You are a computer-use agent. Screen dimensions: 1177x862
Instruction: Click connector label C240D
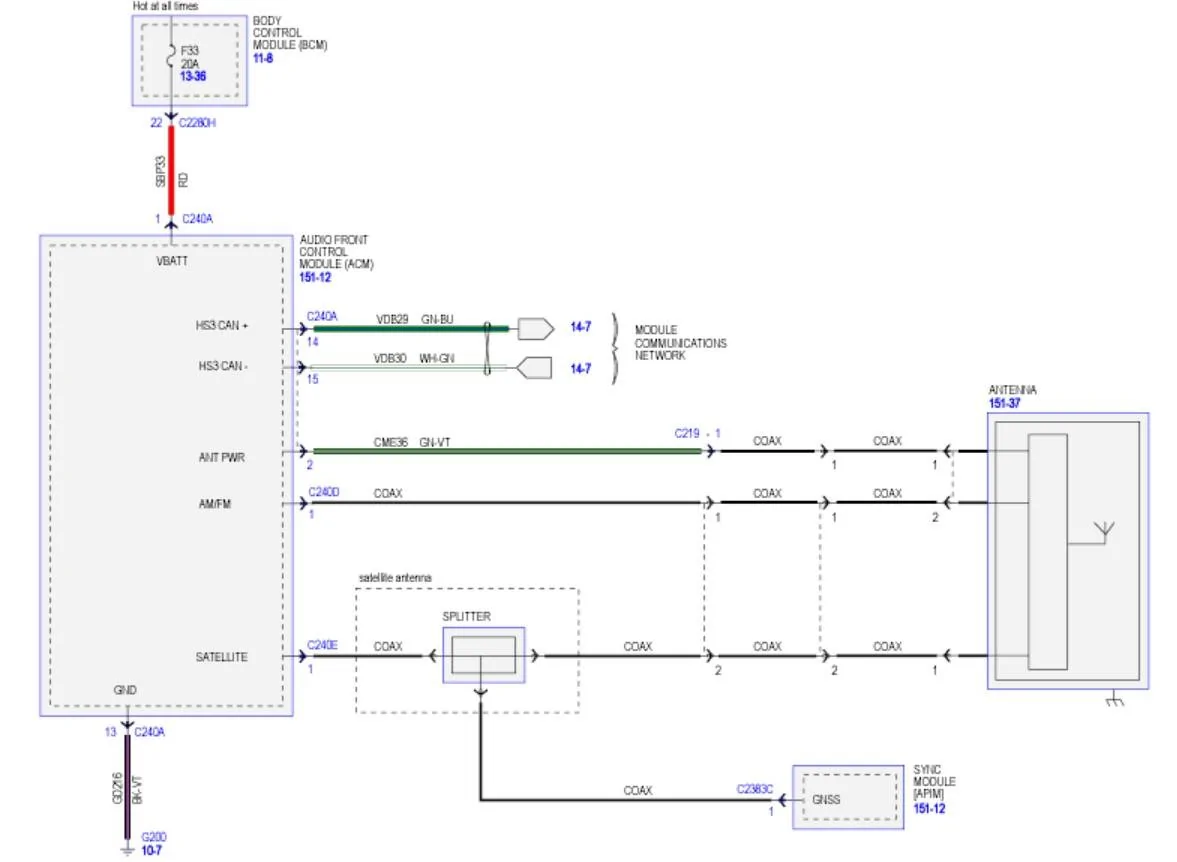[324, 492]
